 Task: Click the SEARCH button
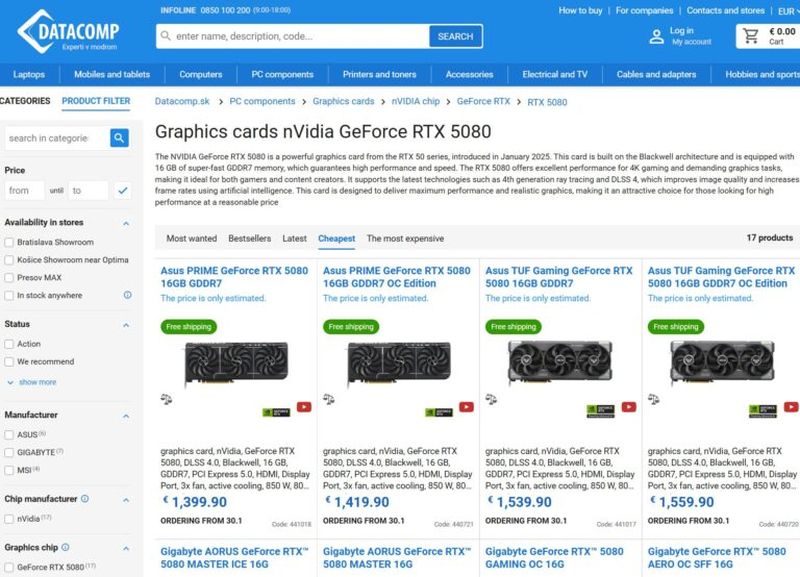(x=456, y=36)
